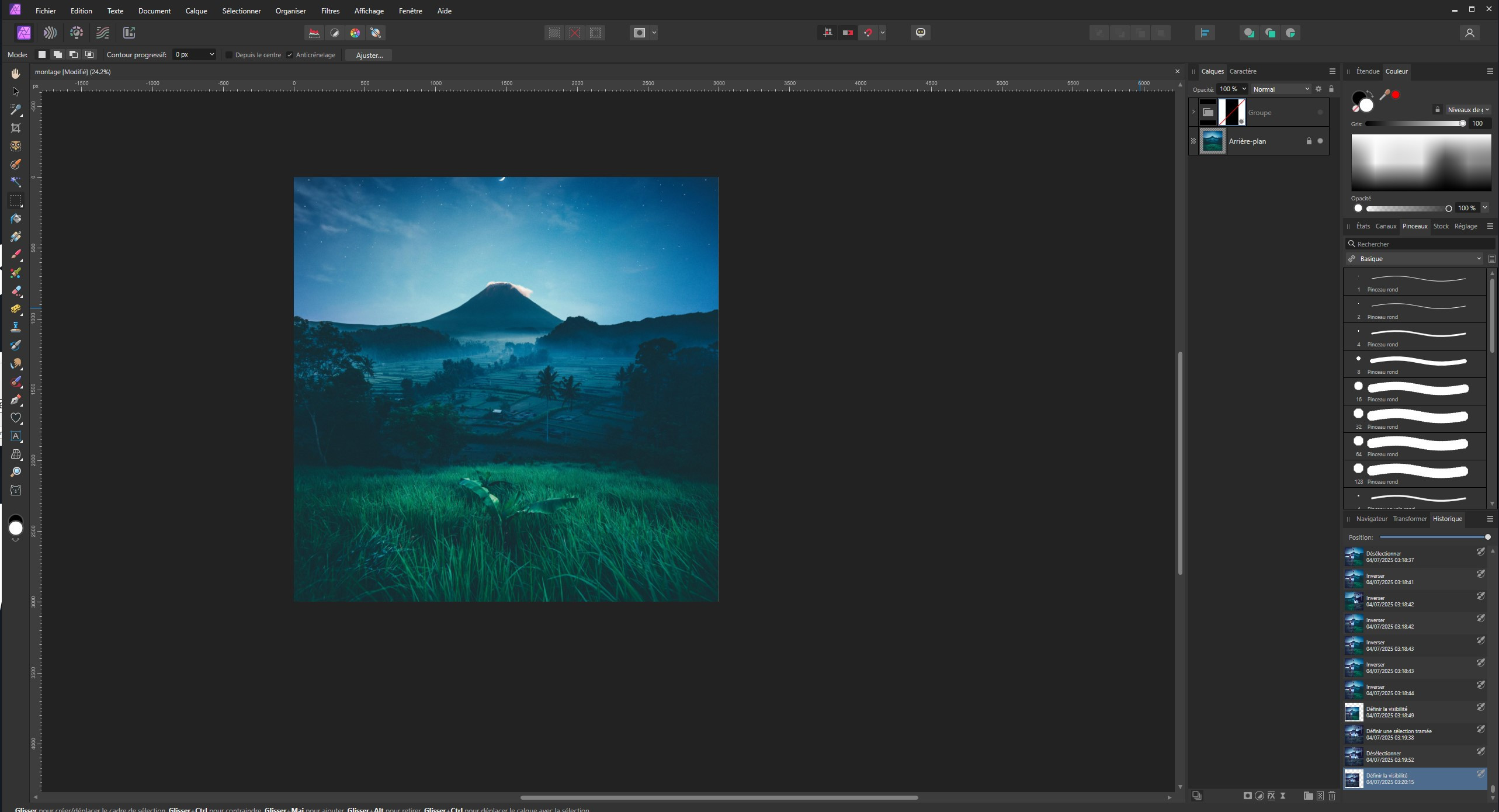
Task: Switch to the Canaux tab
Action: tap(1386, 226)
